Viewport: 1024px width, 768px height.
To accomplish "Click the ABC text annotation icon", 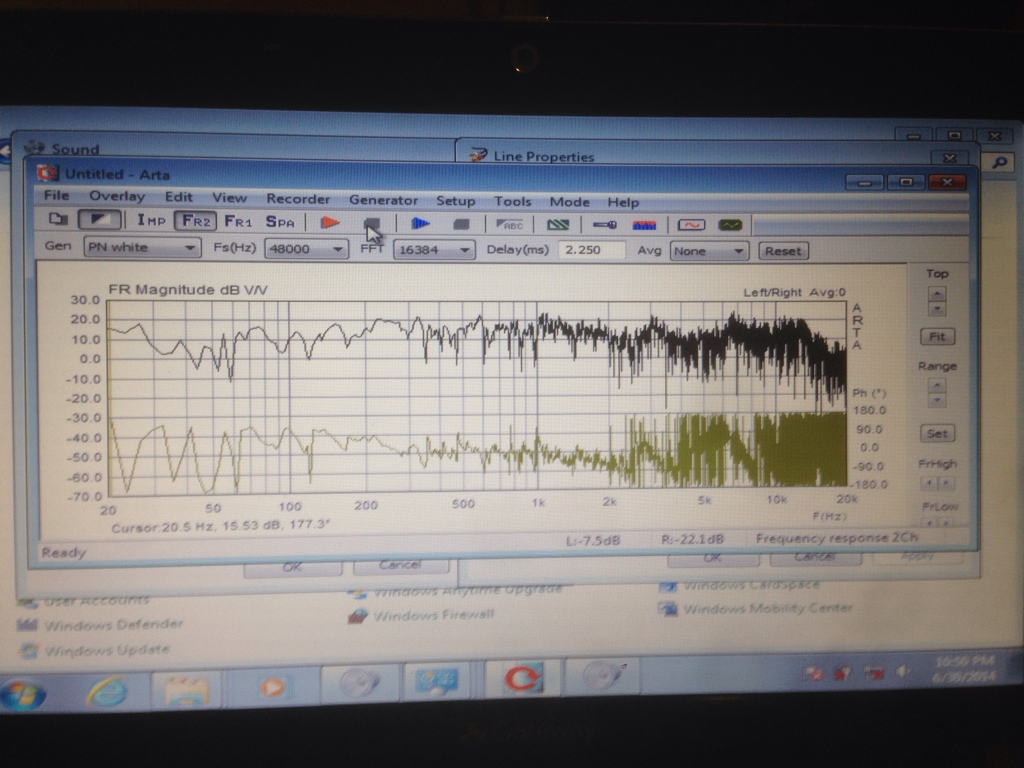I will click(x=510, y=225).
